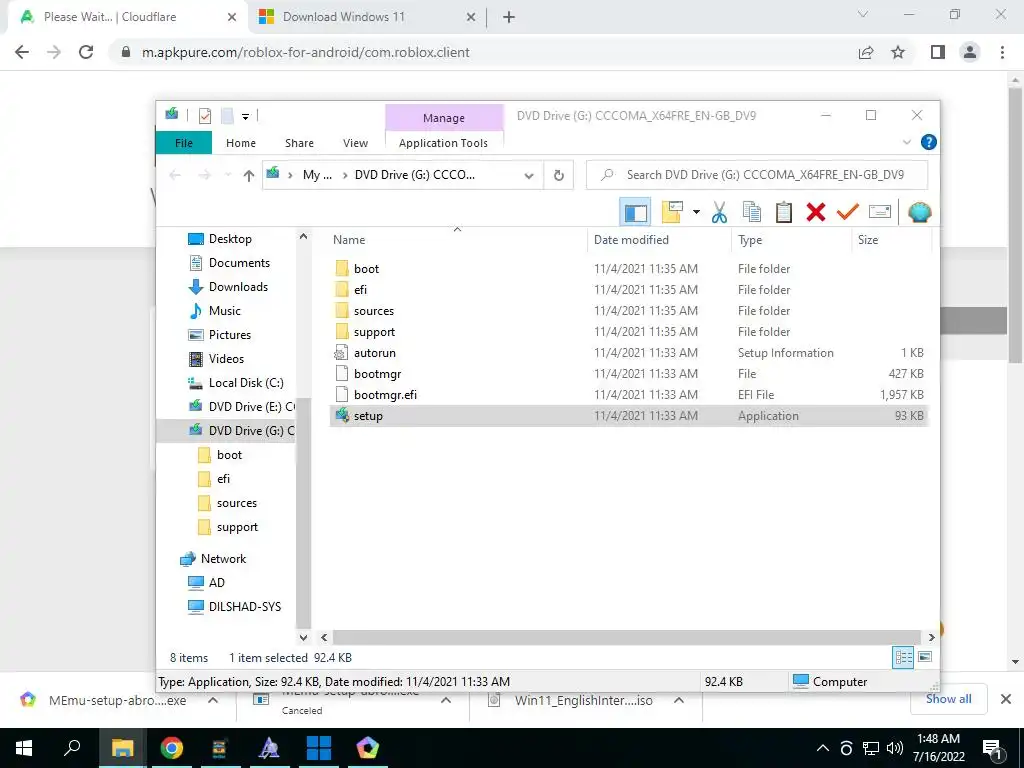Click the folder options toolbar icon
The image size is (1024, 768).
pos(672,212)
